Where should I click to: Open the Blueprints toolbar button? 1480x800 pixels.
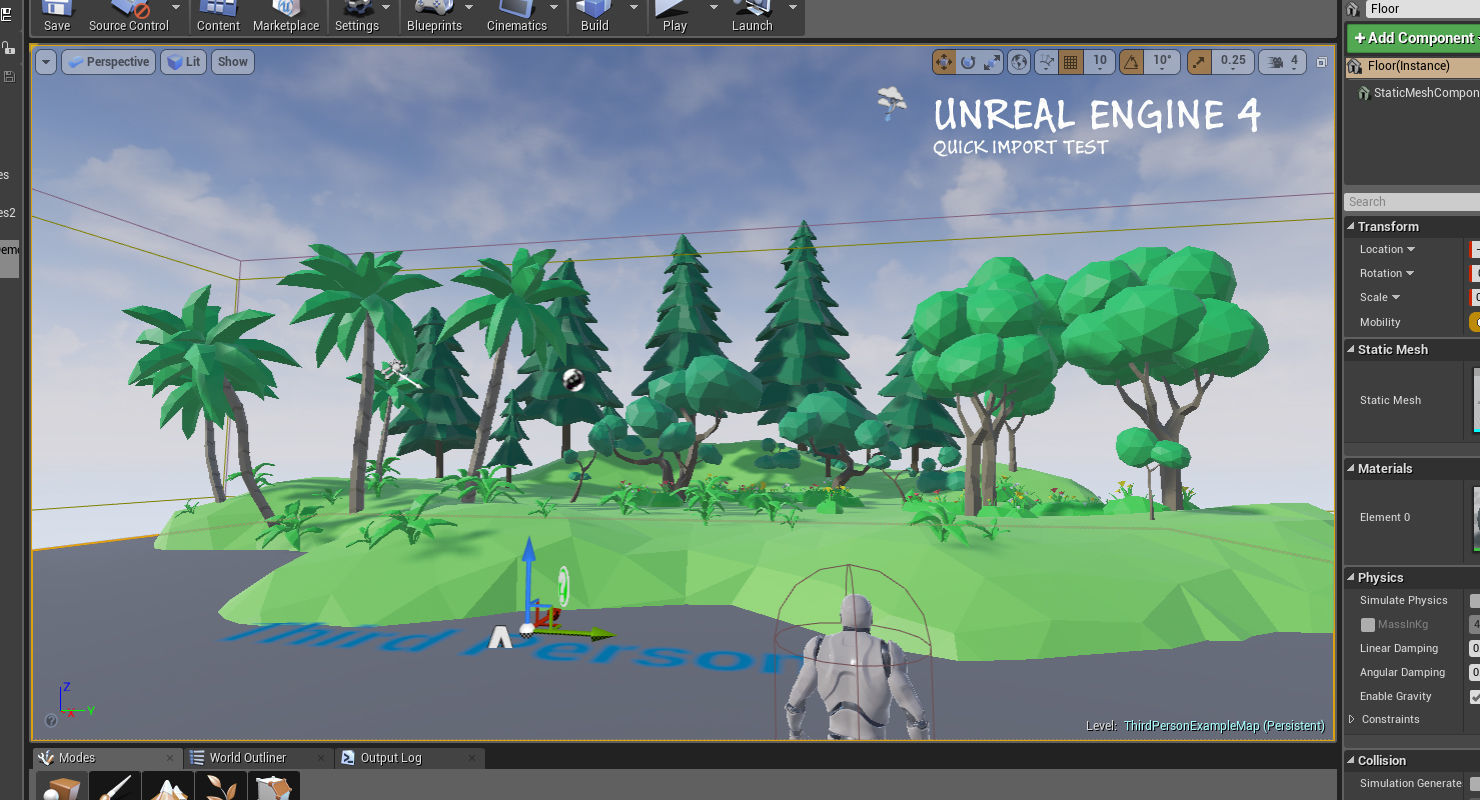point(434,17)
